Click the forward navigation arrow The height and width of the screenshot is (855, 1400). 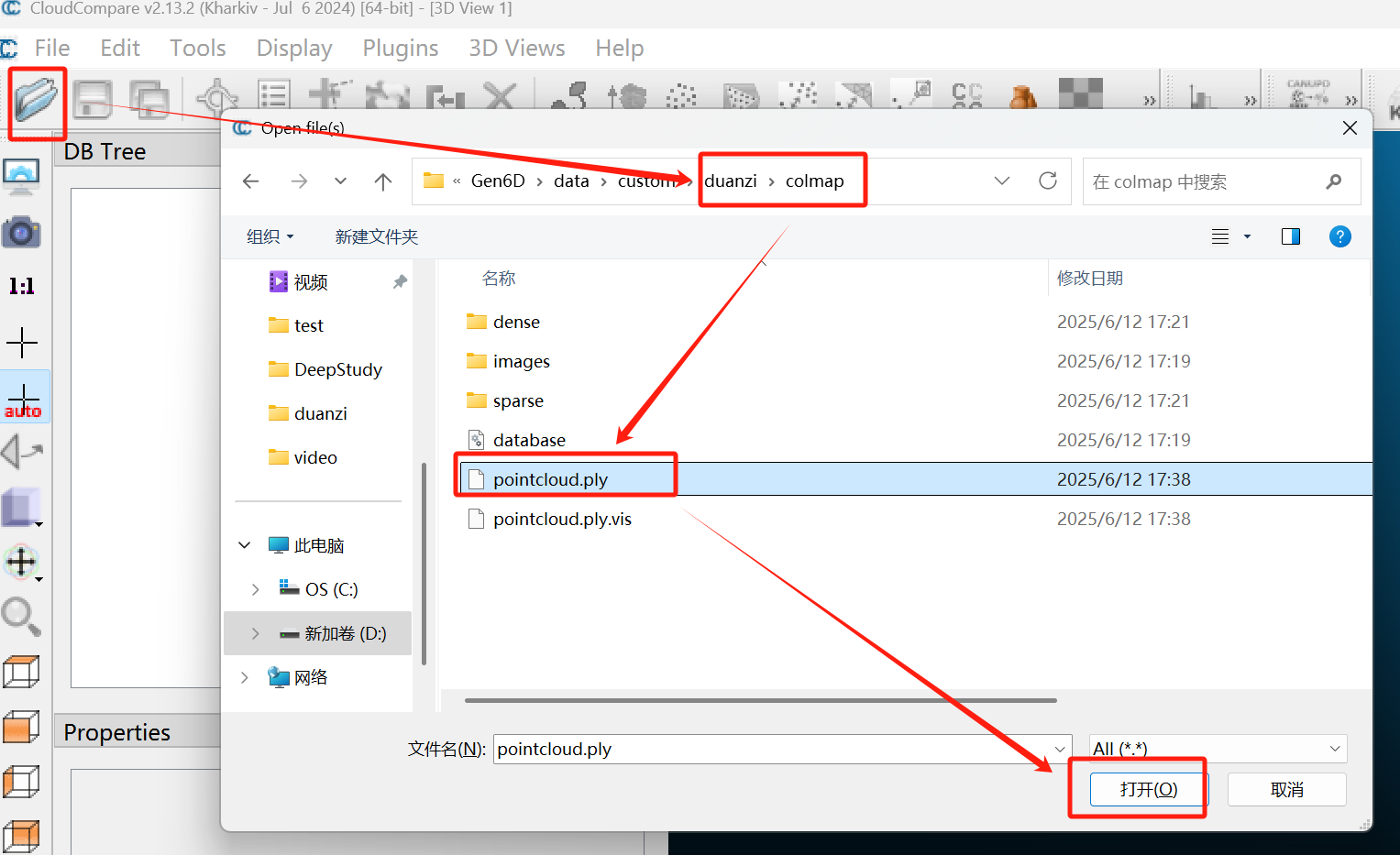click(x=299, y=181)
